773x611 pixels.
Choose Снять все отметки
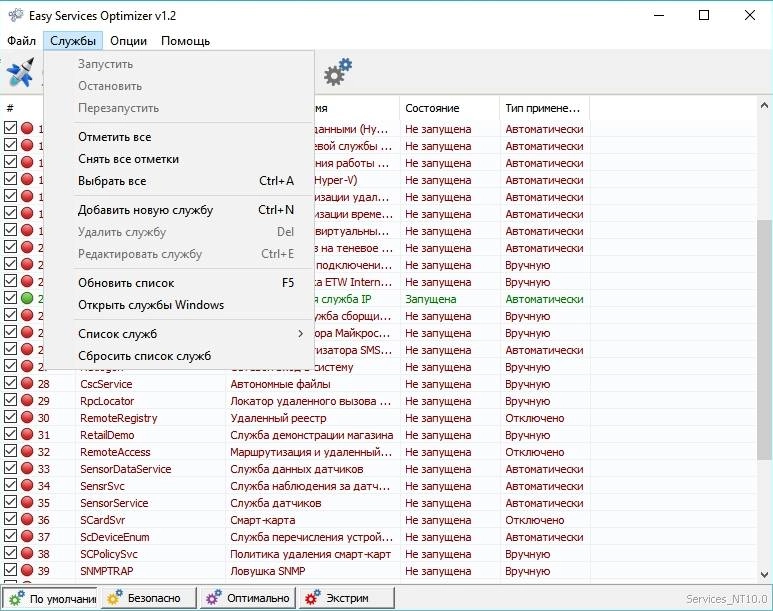click(179, 159)
